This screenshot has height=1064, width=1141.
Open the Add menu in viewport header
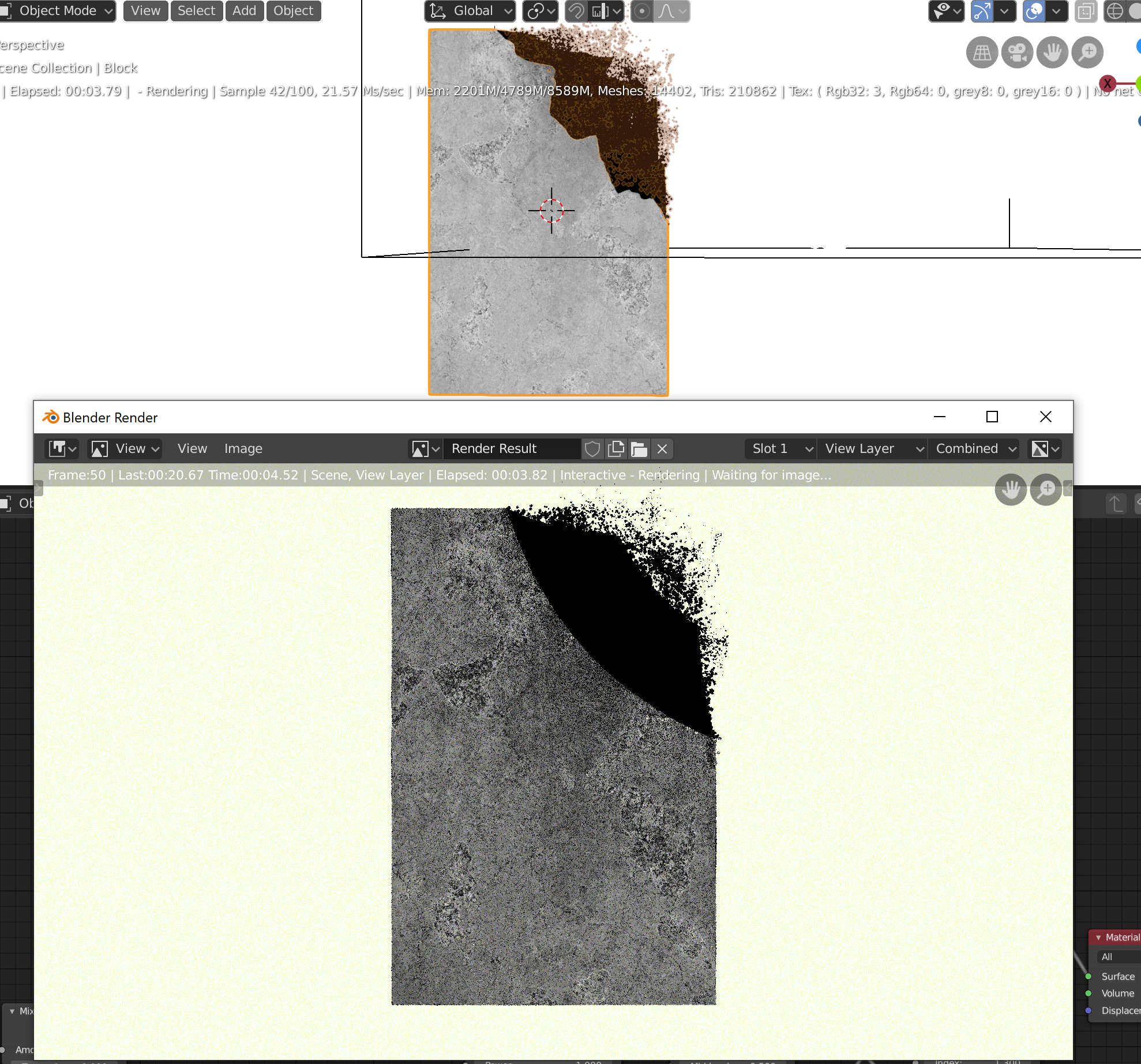[x=244, y=11]
